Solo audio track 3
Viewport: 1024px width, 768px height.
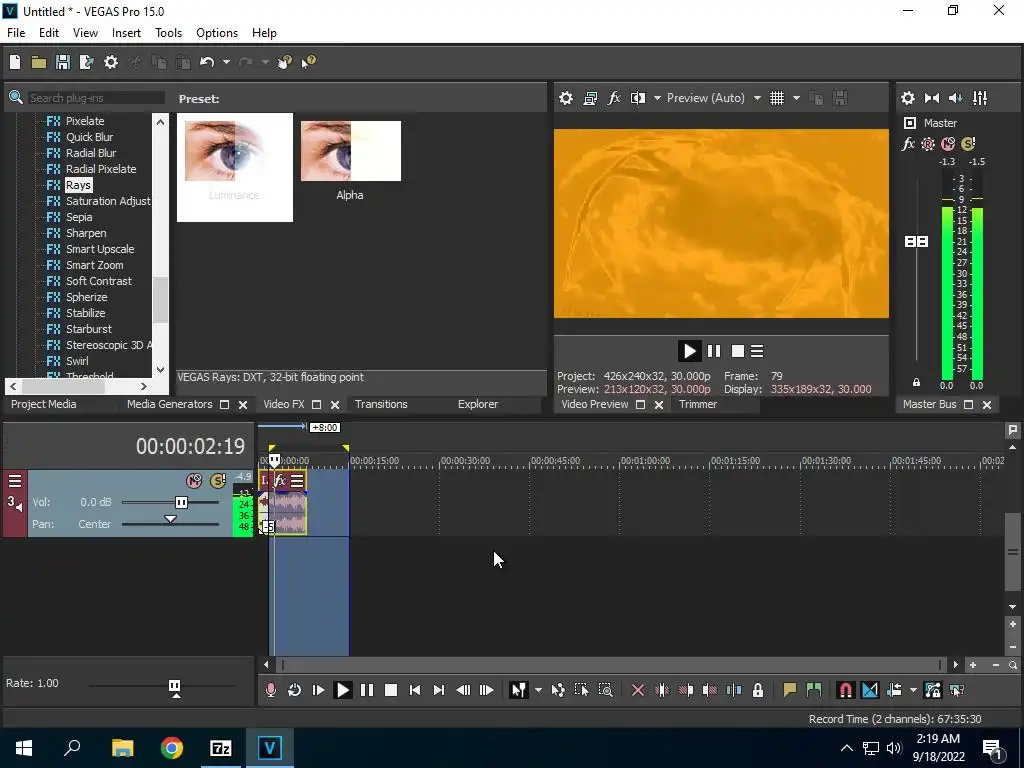[x=217, y=481]
